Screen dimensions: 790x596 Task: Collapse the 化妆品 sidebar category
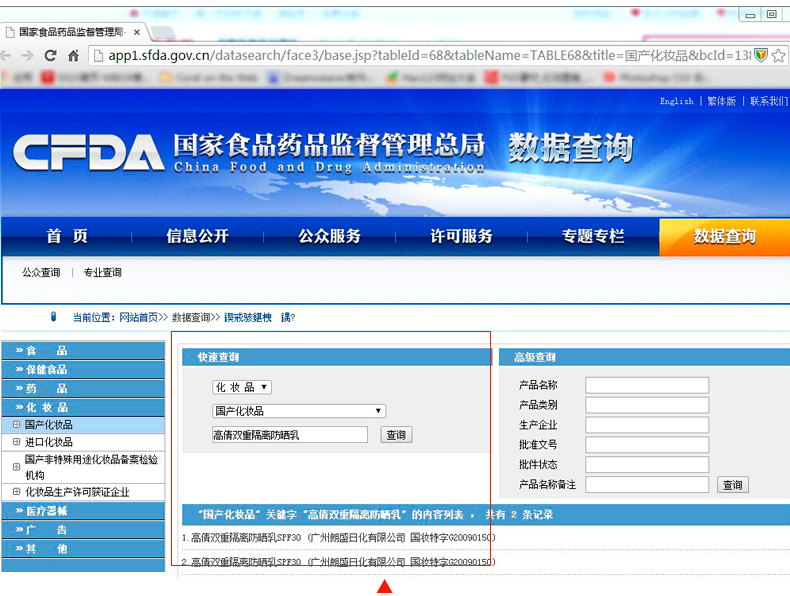[x=83, y=408]
